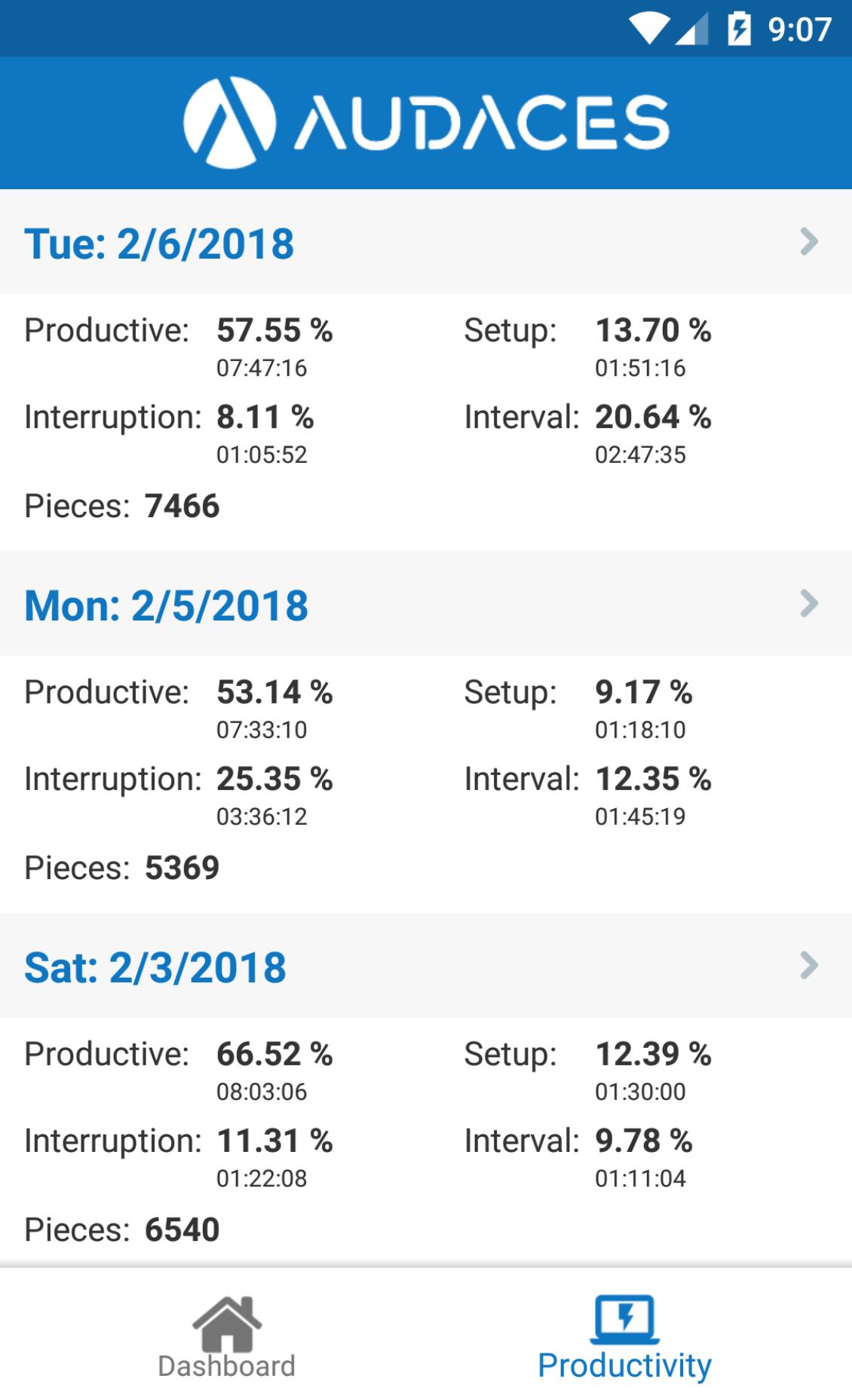
Task: Open the Mon: 2/5/2018 header
Action: (x=426, y=604)
